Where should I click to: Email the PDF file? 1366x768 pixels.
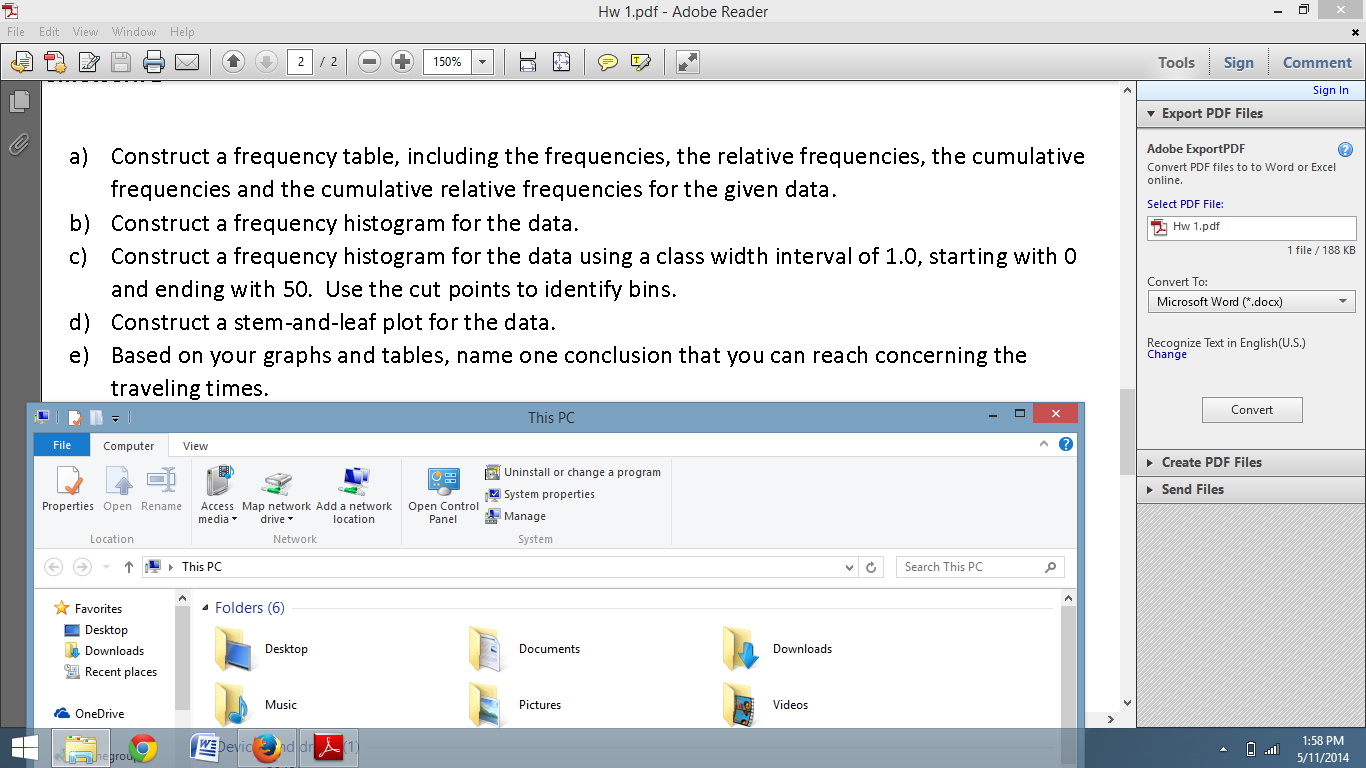[x=189, y=61]
